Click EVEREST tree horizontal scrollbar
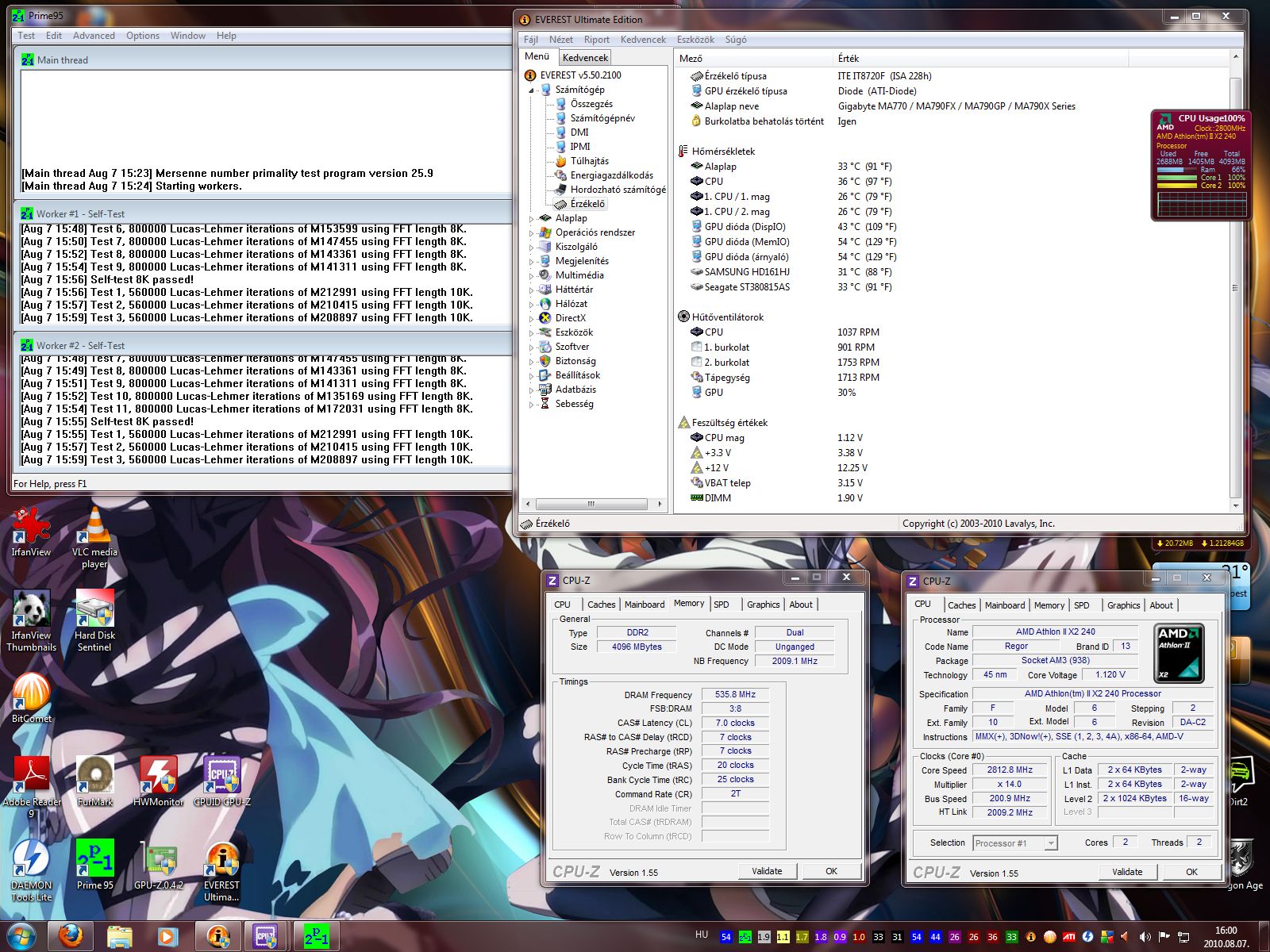 pos(591,504)
